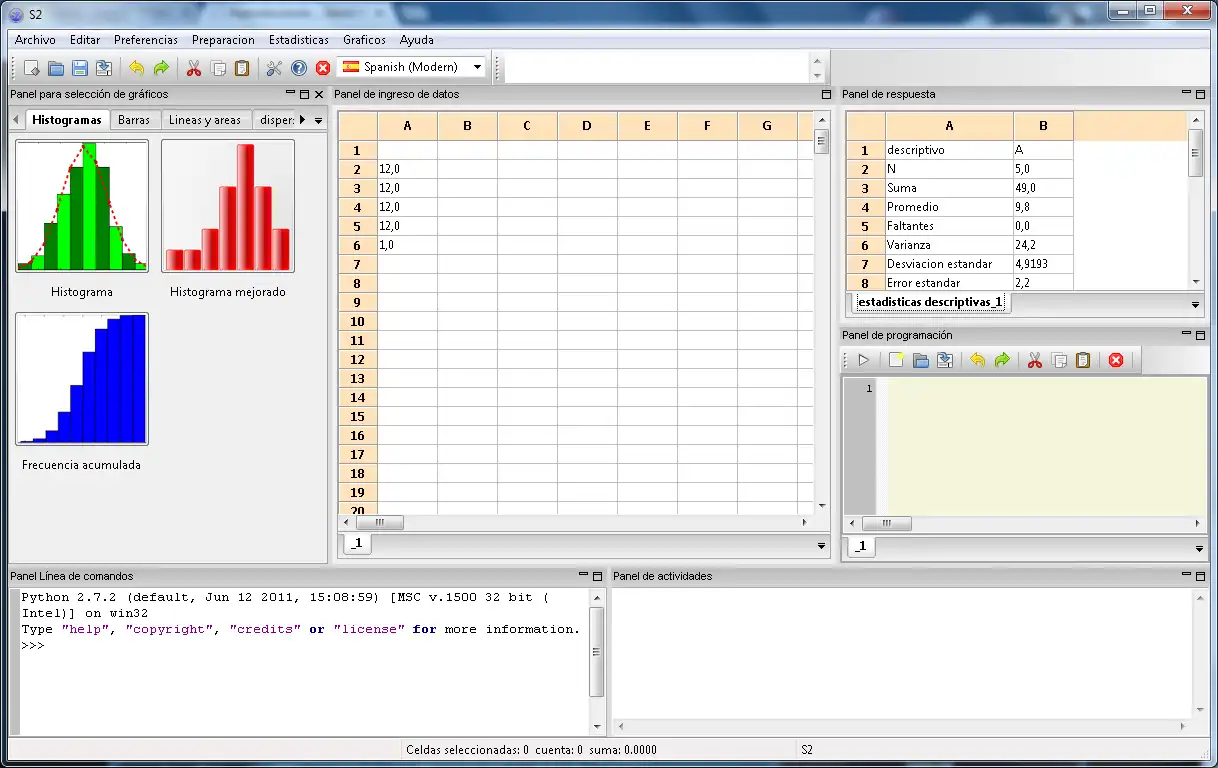Click cell containing 1,0 in data grid
This screenshot has width=1218, height=768.
click(x=407, y=245)
